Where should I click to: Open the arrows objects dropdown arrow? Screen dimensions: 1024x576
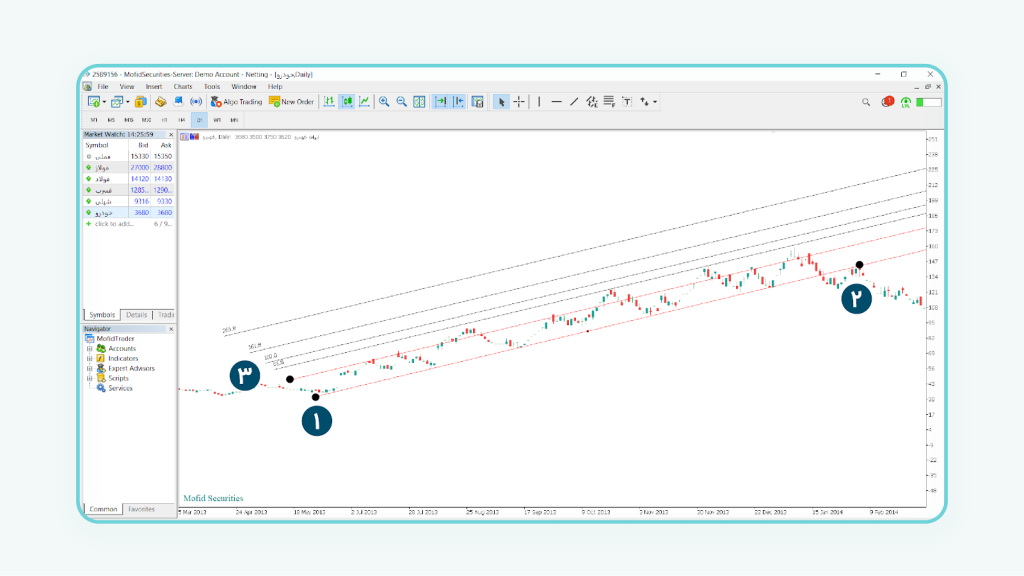pyautogui.click(x=656, y=102)
